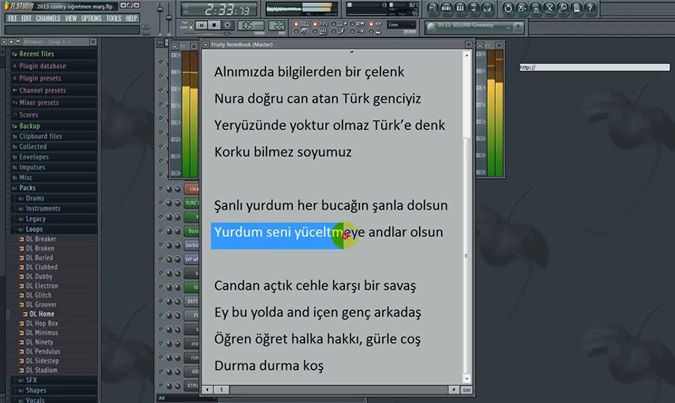Click NoteBook vertical scrollbar up arrow
The height and width of the screenshot is (403, 675).
[x=467, y=55]
